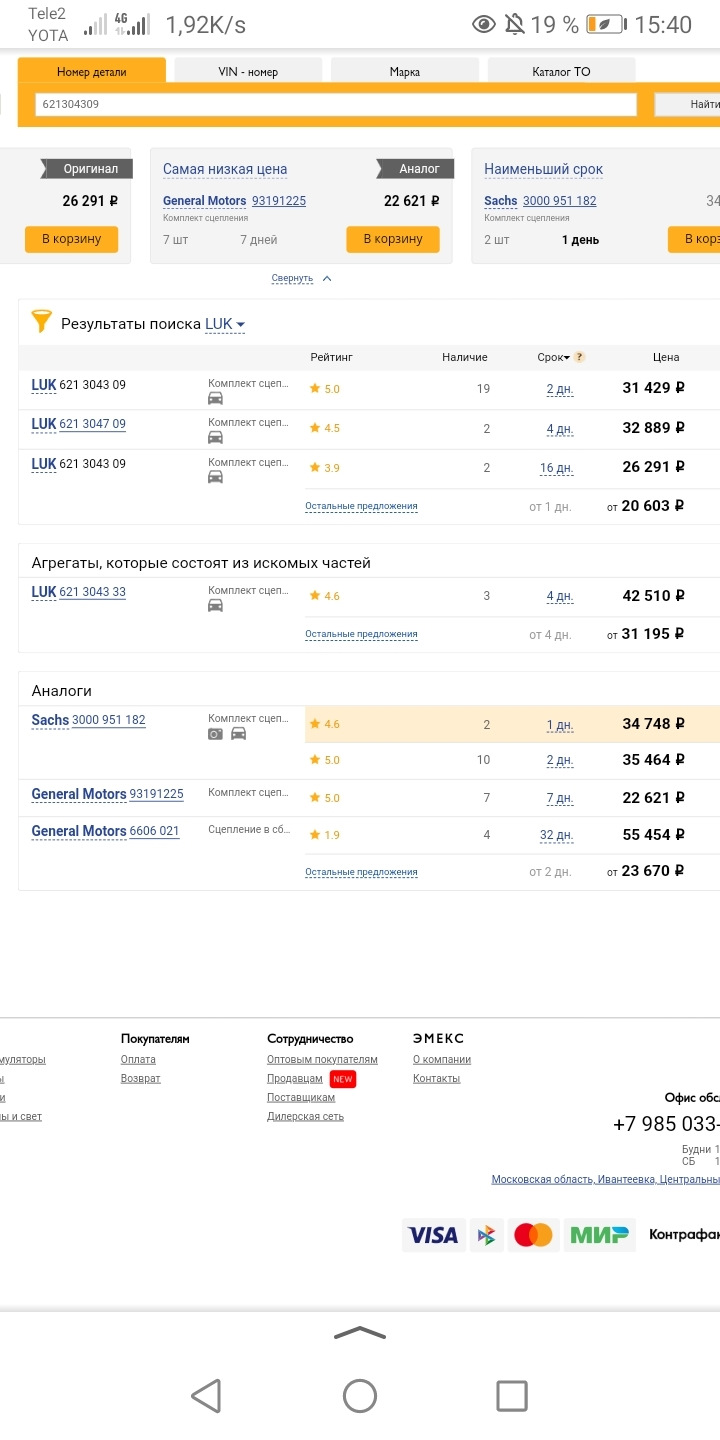
Task: Click the orange filter funnel icon
Action: click(41, 321)
